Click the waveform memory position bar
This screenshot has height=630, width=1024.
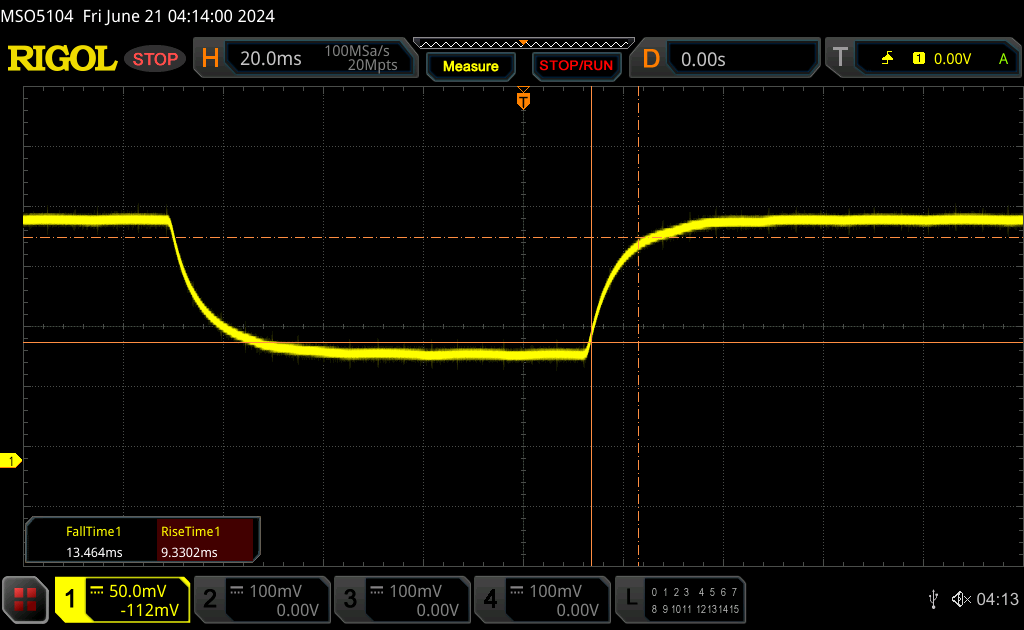(524, 44)
